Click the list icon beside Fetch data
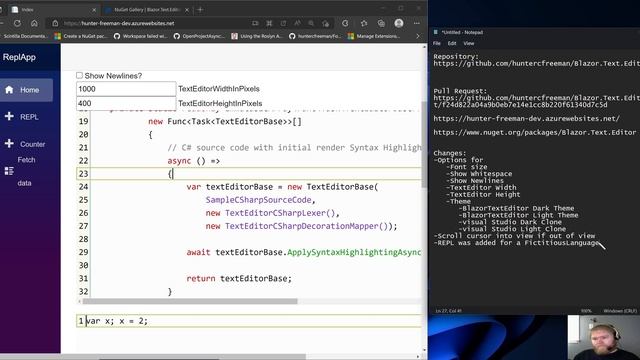 (x=9, y=171)
